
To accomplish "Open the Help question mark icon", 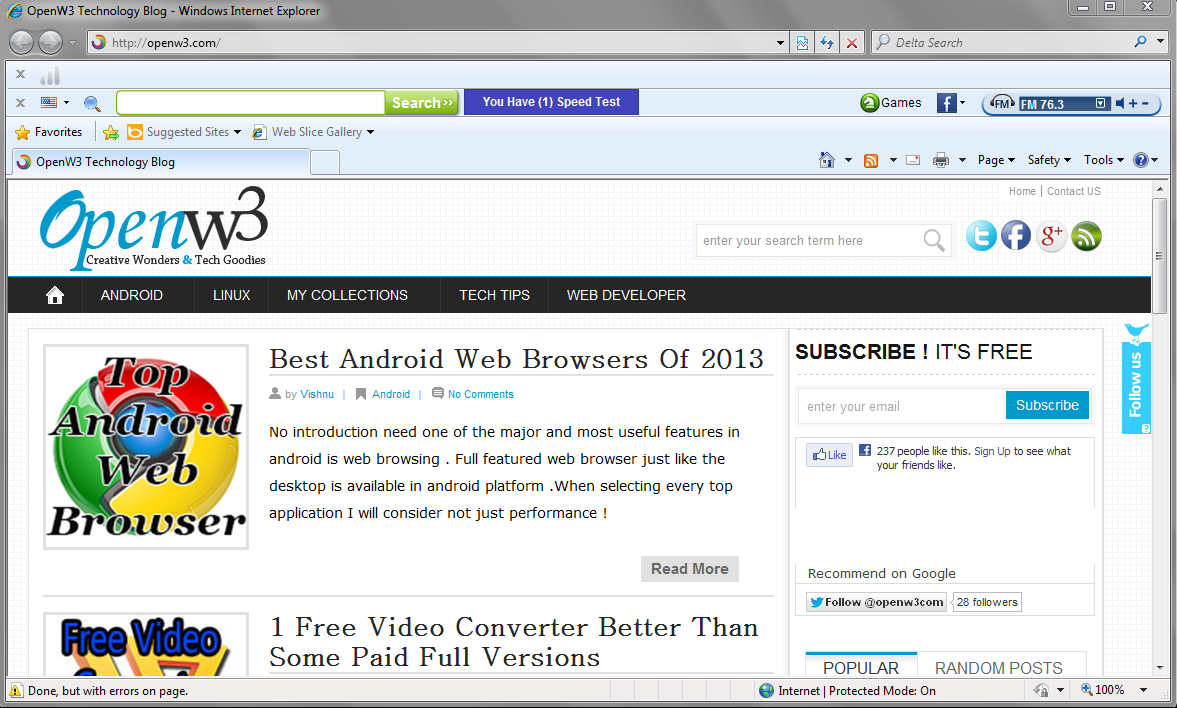I will tap(1141, 160).
